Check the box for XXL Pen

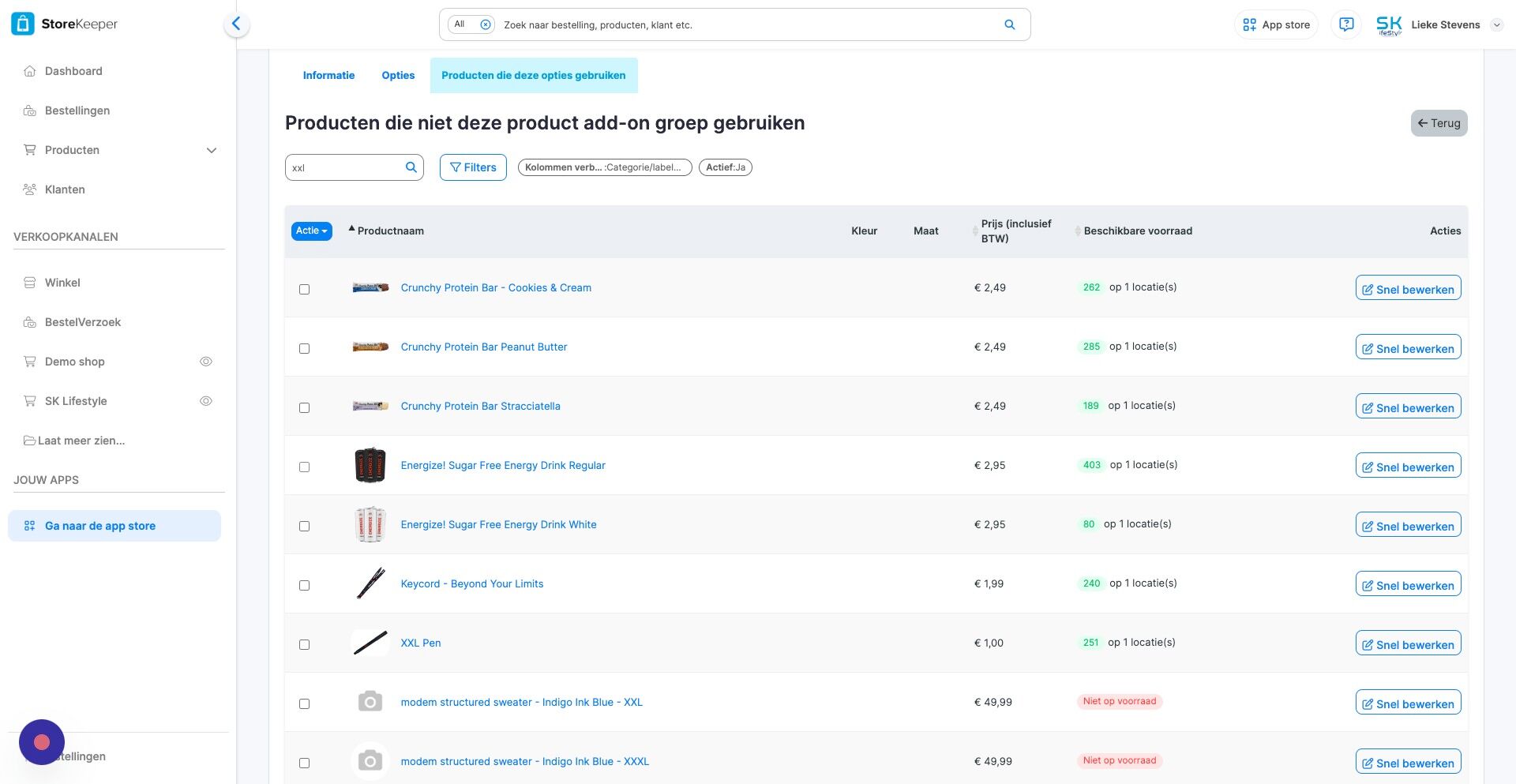pos(304,644)
